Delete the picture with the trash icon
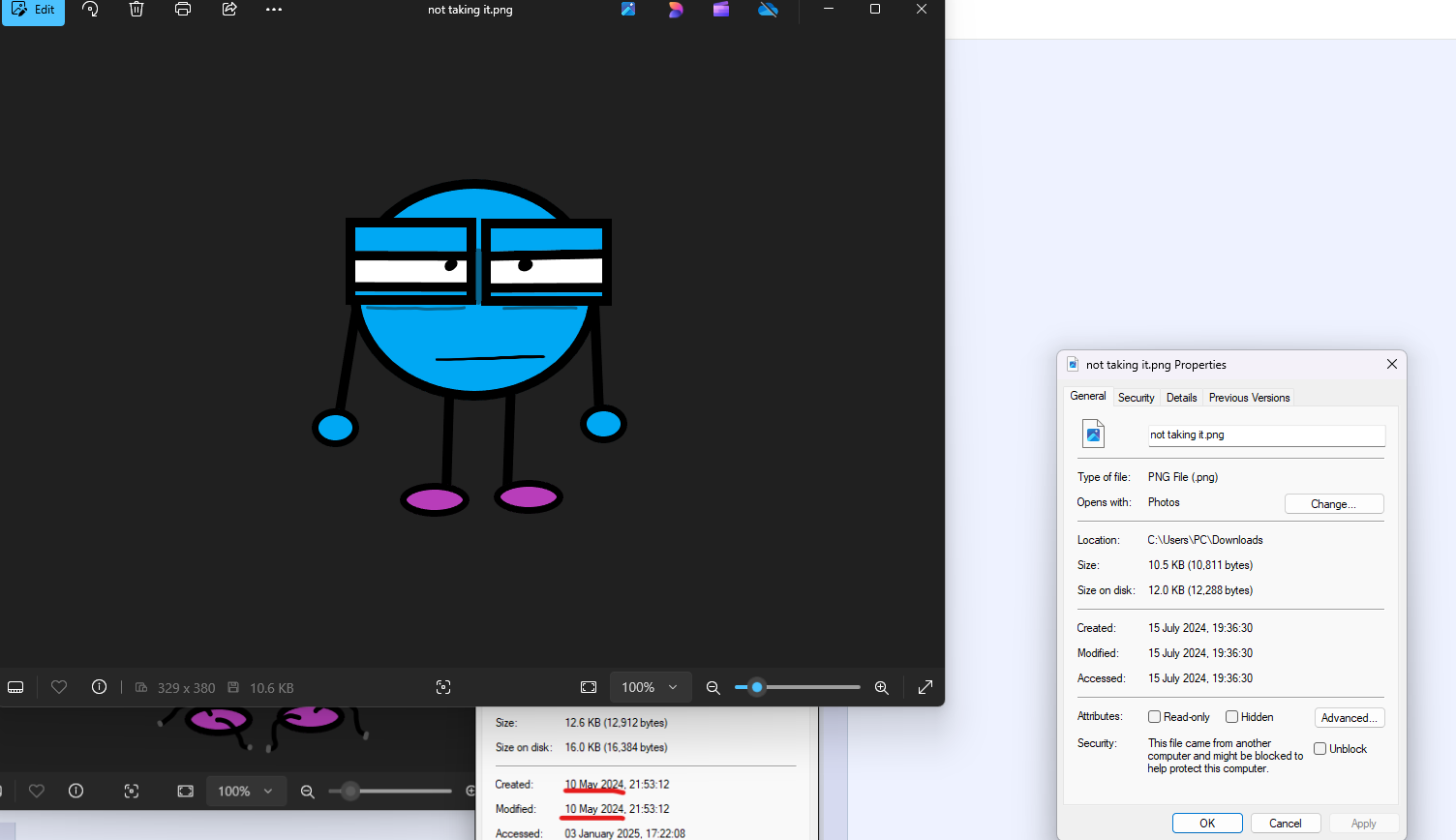This screenshot has width=1456, height=840. 136,10
